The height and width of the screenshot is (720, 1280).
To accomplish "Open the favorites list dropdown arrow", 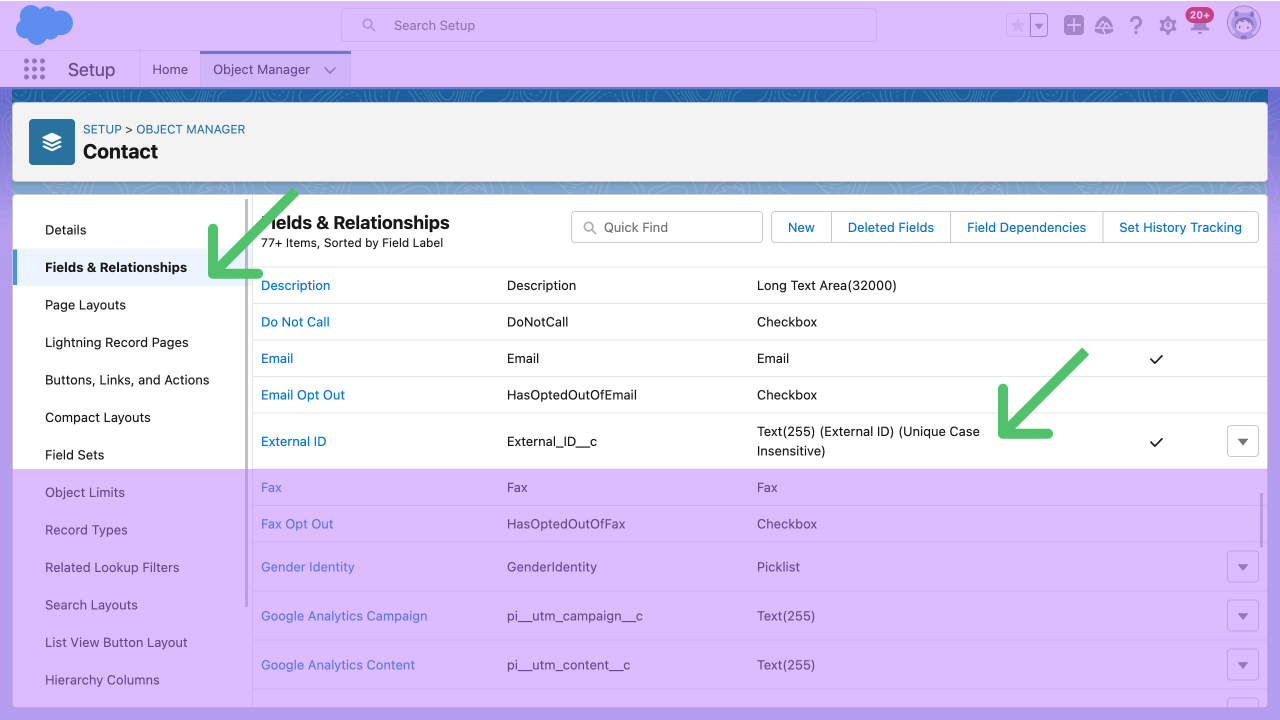I will tap(1039, 26).
